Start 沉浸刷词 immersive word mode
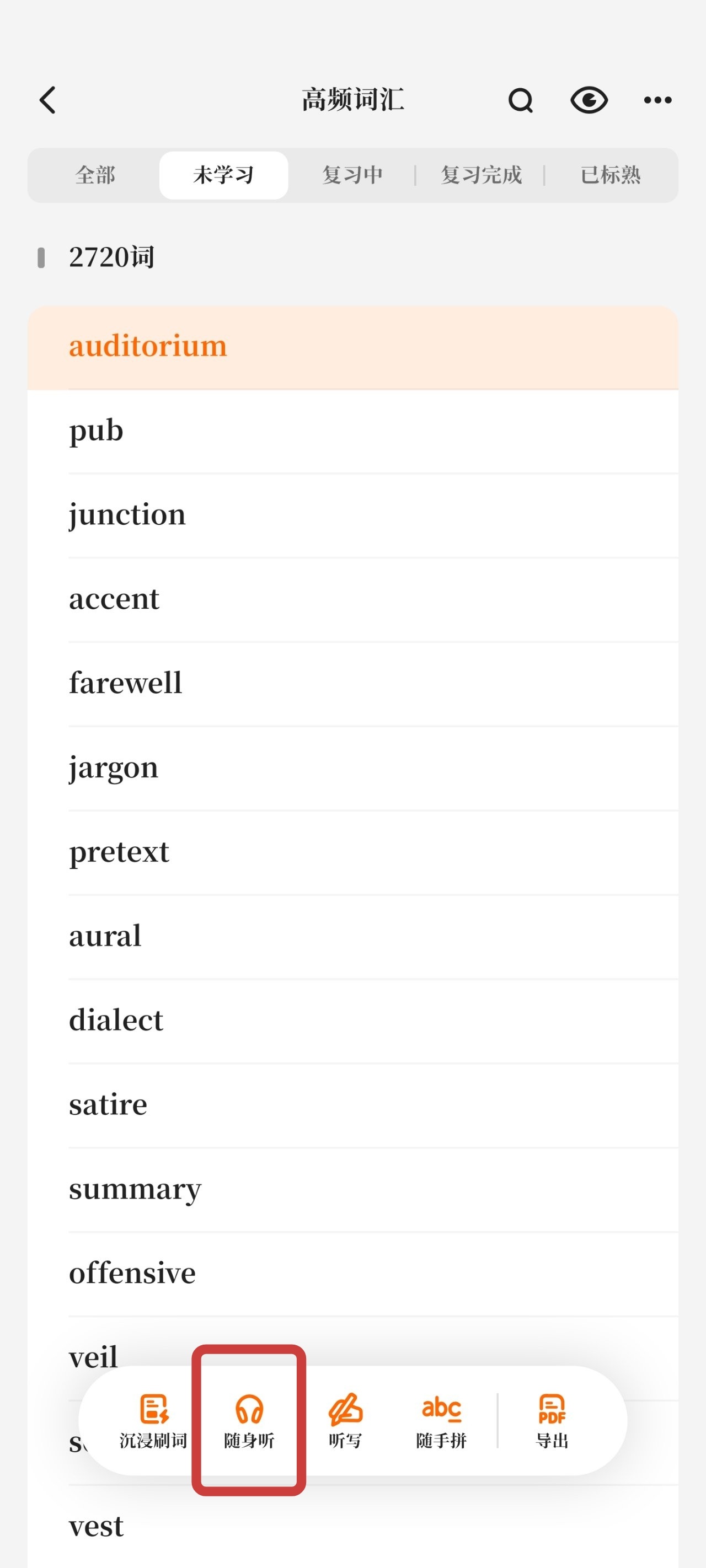Viewport: 706px width, 1568px height. click(x=153, y=1420)
